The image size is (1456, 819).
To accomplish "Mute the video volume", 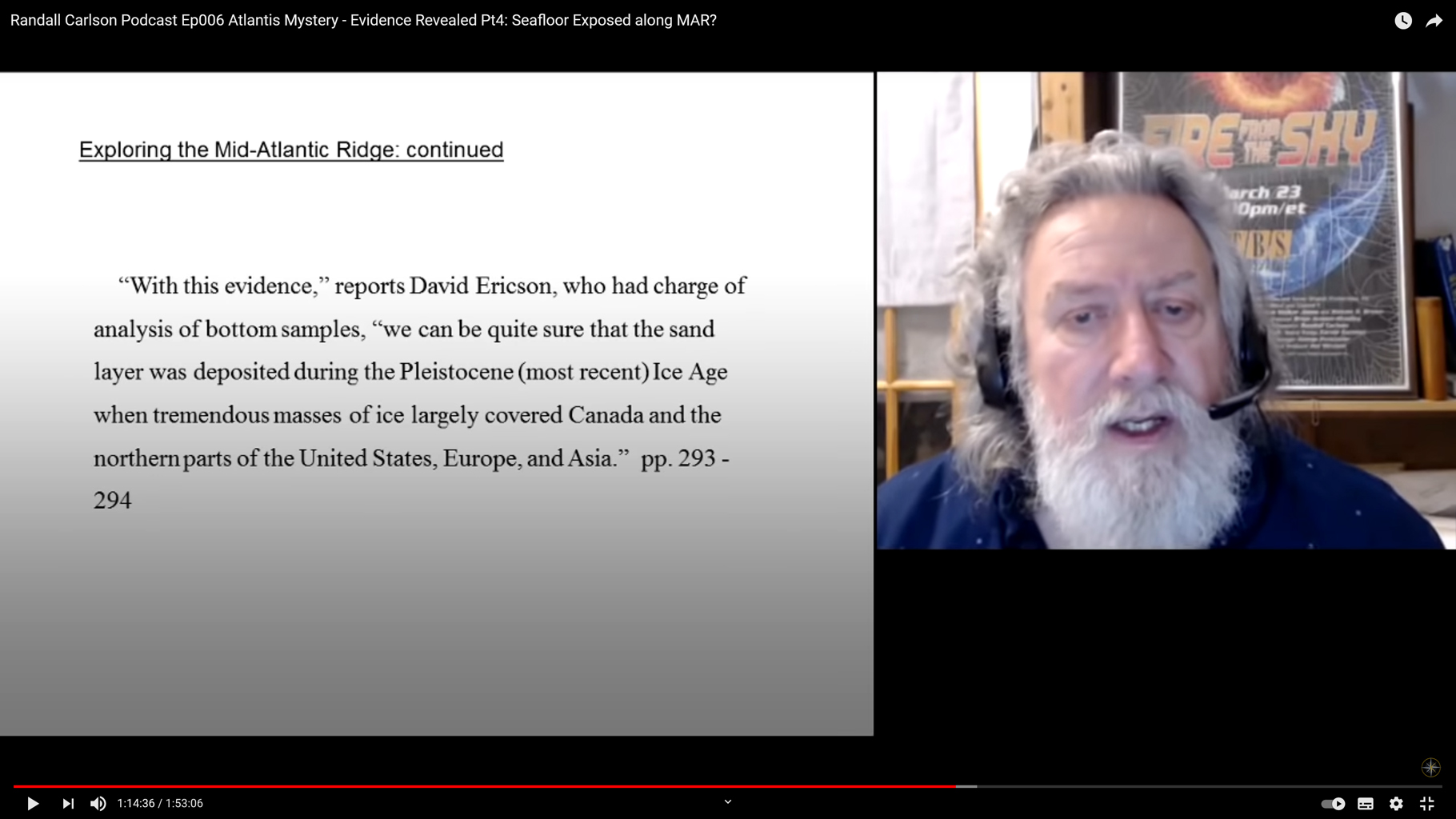I will [x=98, y=803].
